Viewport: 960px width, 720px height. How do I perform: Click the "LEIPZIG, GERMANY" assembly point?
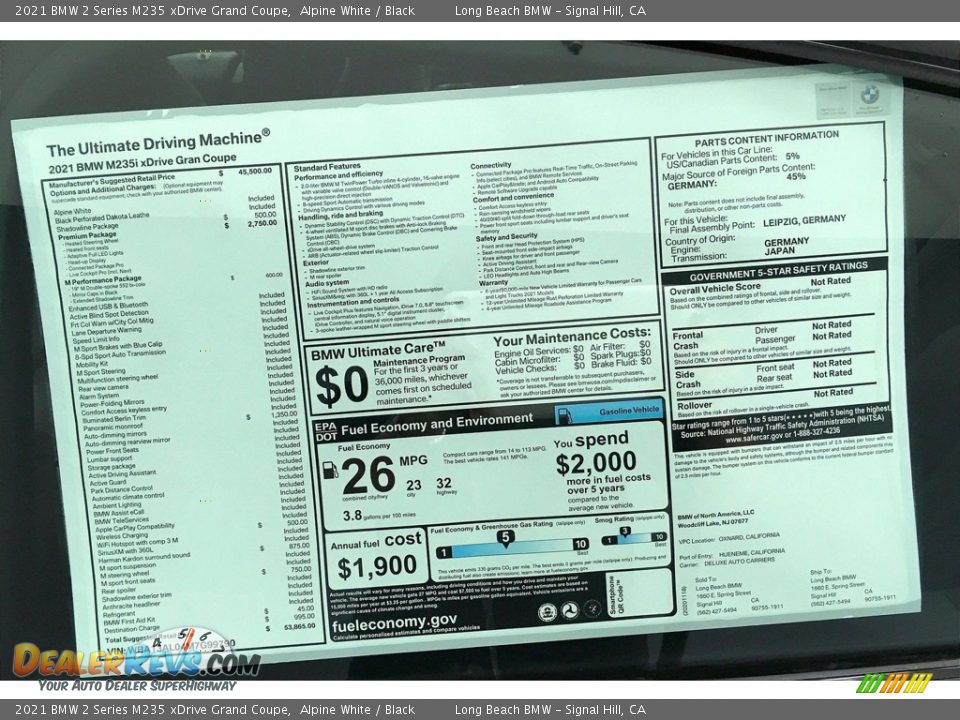(x=804, y=220)
